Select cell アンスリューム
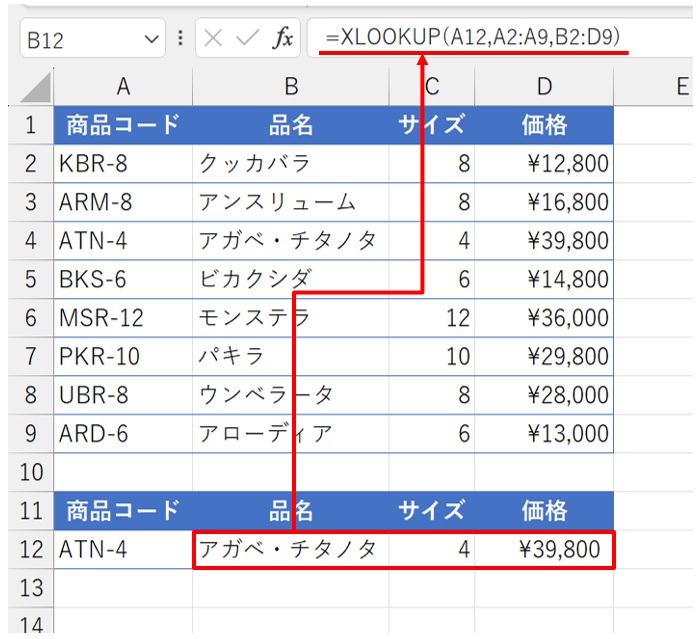Viewport: 700px width, 639px height. click(291, 202)
